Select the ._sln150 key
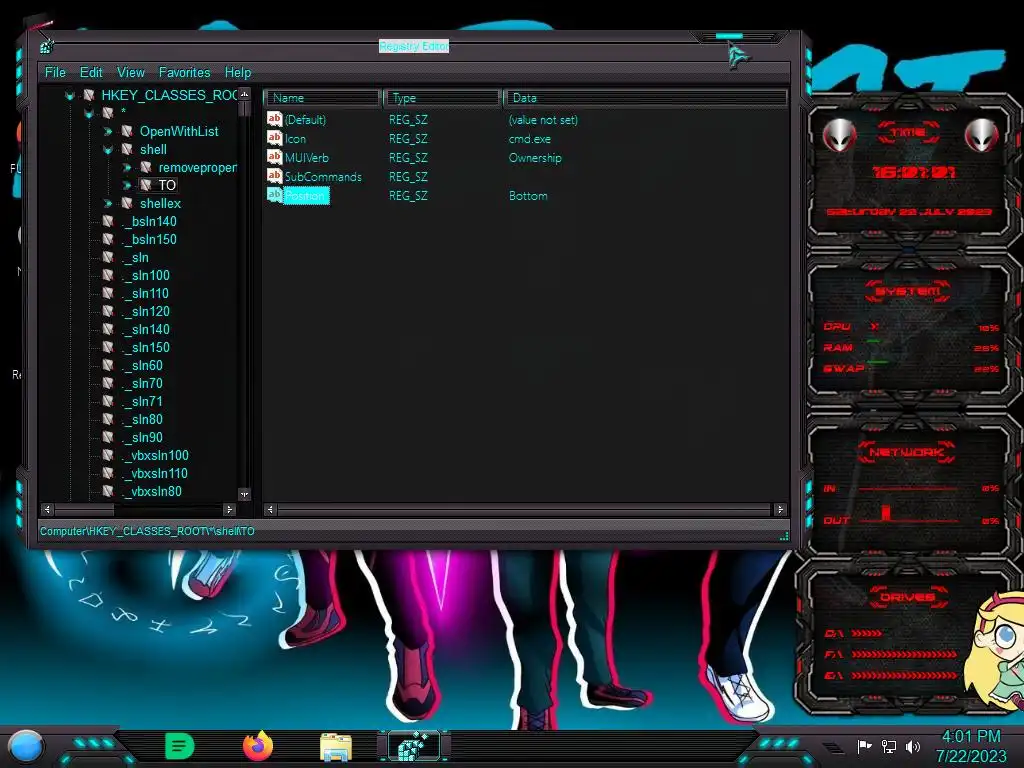 [x=146, y=347]
